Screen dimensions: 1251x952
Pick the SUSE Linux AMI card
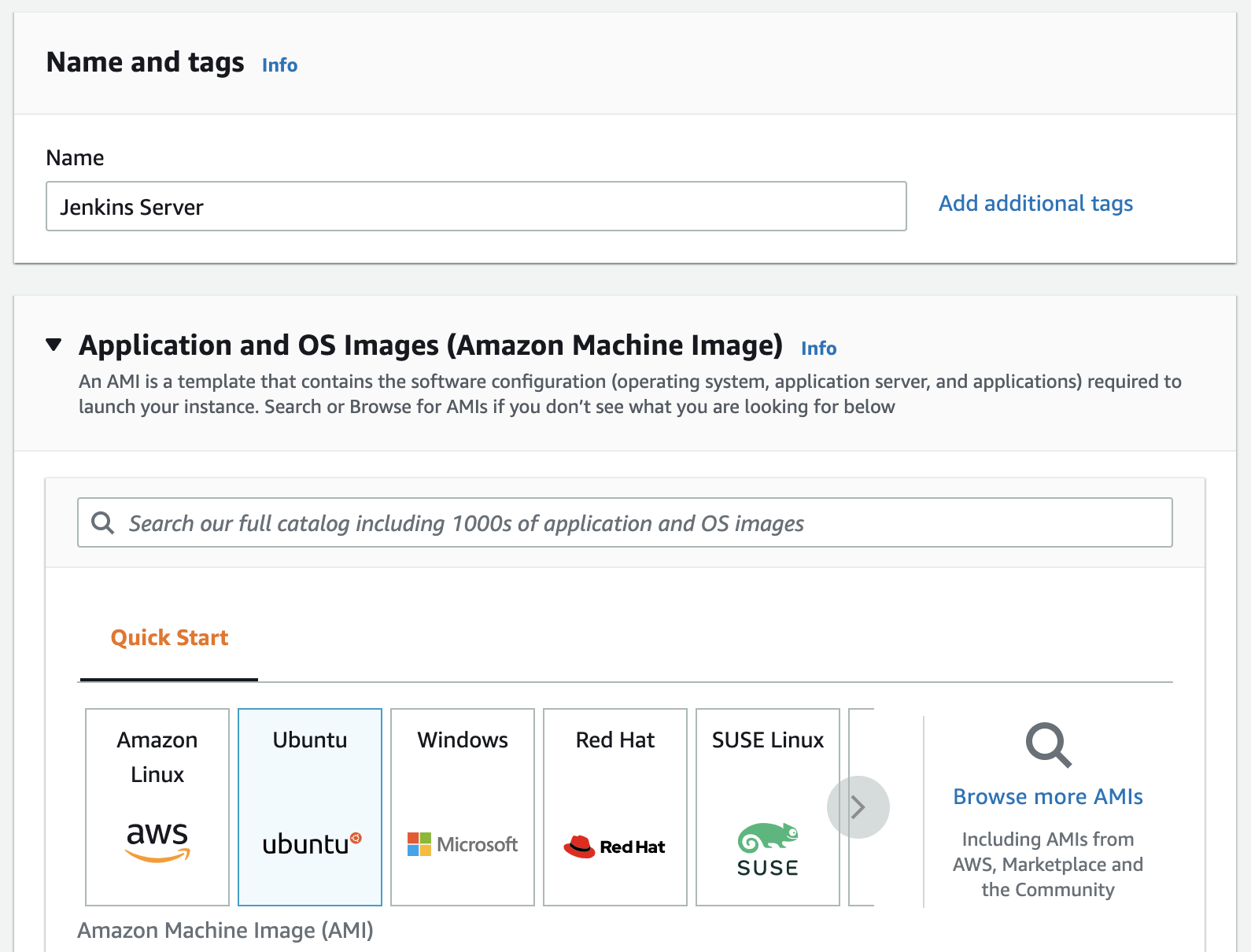click(768, 807)
